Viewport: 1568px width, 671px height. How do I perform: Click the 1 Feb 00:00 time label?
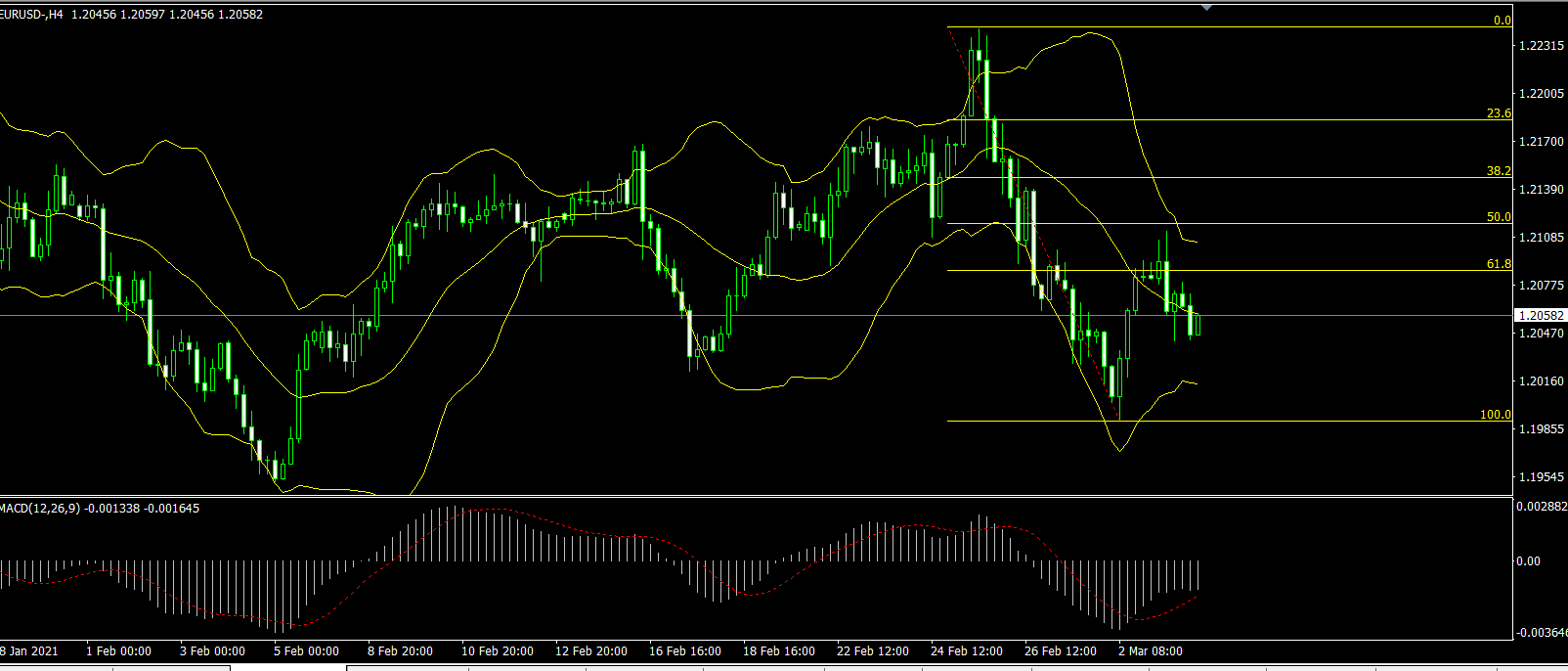[119, 651]
